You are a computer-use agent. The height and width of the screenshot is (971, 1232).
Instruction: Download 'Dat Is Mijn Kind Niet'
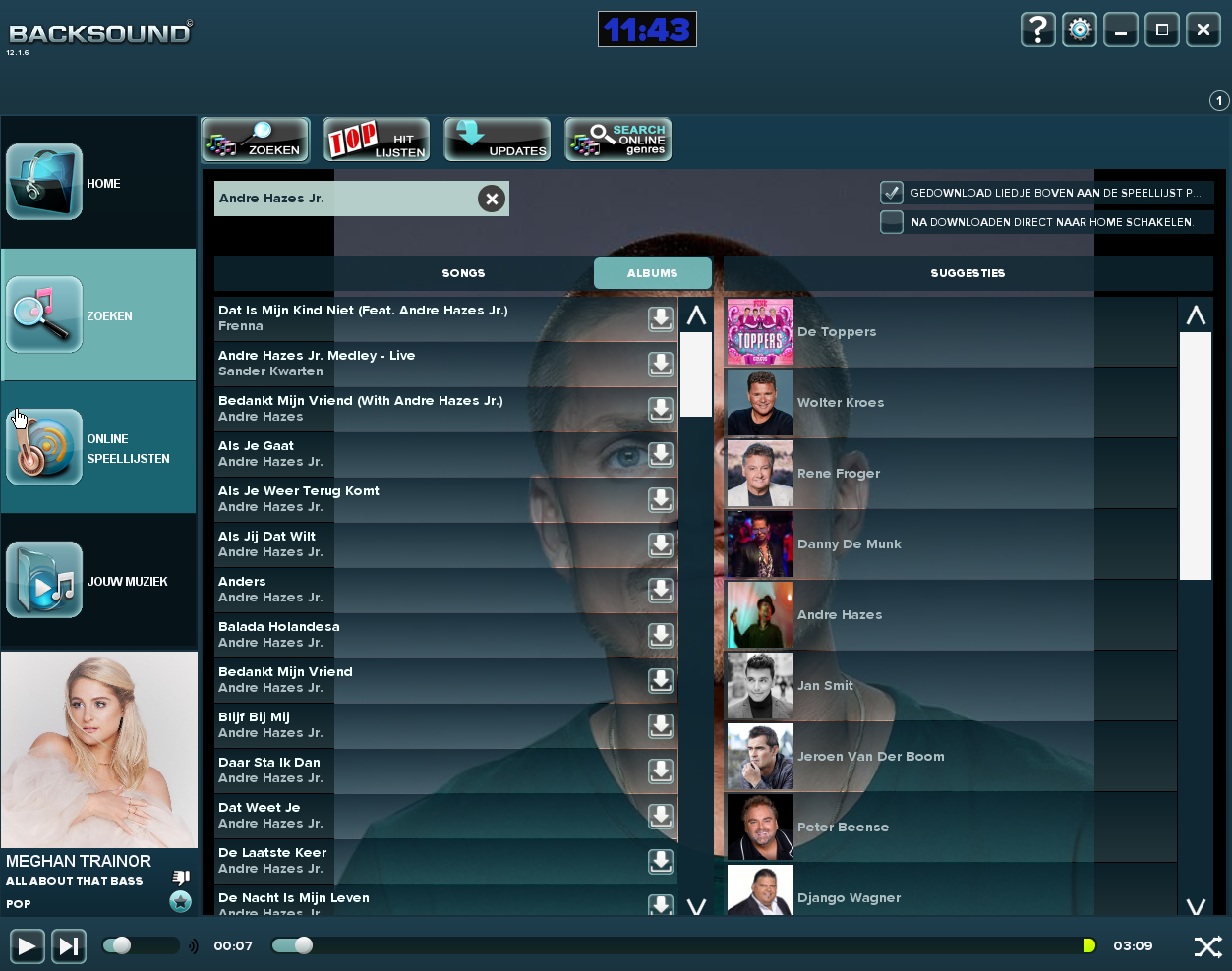click(661, 318)
